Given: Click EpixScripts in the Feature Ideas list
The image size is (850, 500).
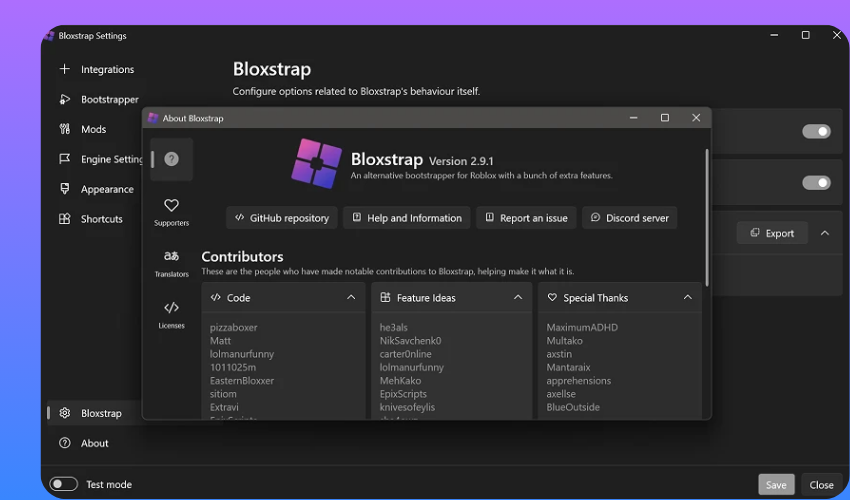Looking at the screenshot, I should [403, 394].
